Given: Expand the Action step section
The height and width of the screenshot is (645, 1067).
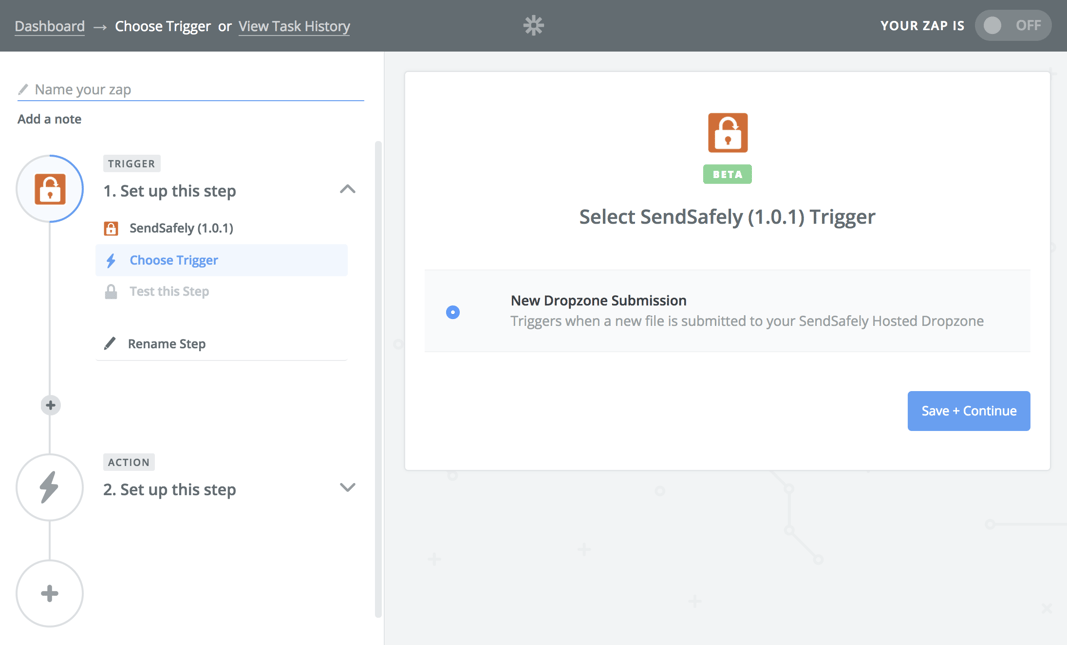Looking at the screenshot, I should pos(347,488).
